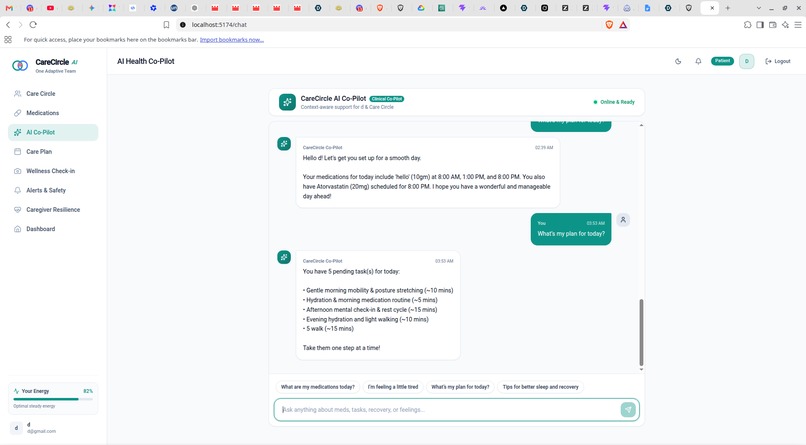This screenshot has width=806, height=445.
Task: Click '5 walk (~15 mins)' task line
Action: click(x=328, y=328)
